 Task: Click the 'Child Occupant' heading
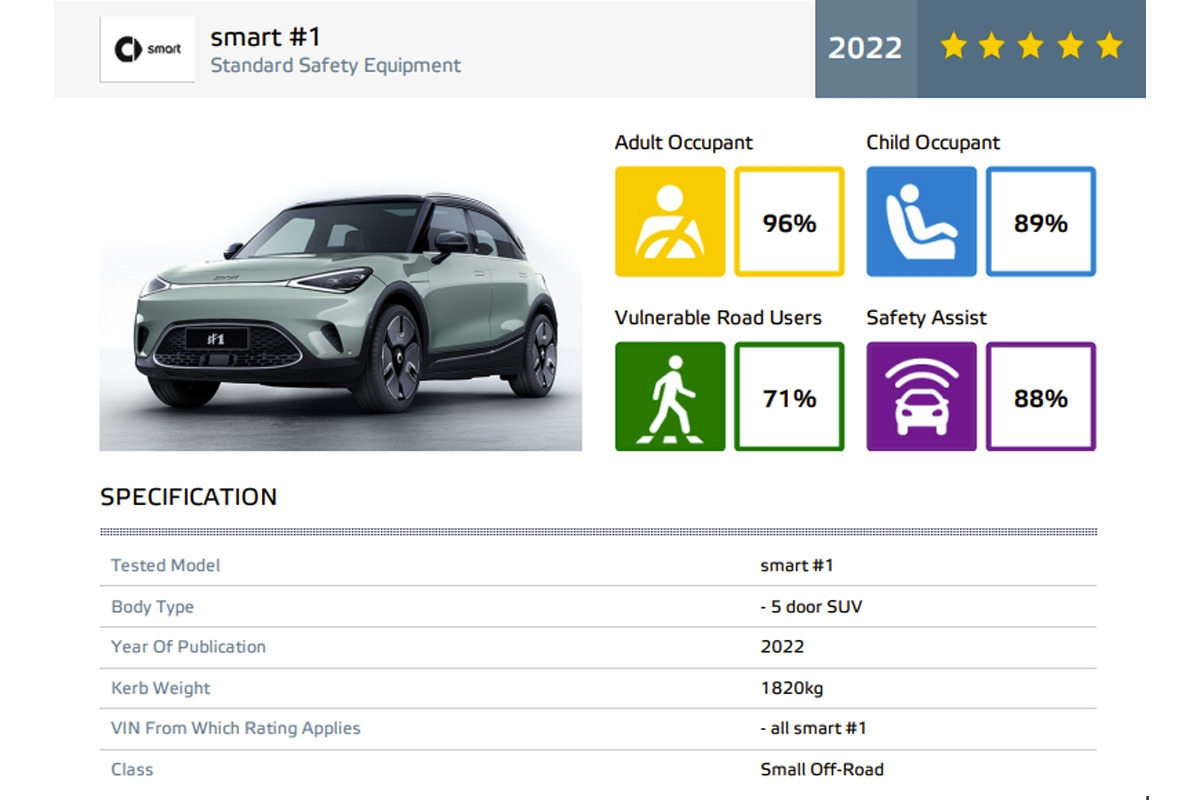(x=933, y=142)
